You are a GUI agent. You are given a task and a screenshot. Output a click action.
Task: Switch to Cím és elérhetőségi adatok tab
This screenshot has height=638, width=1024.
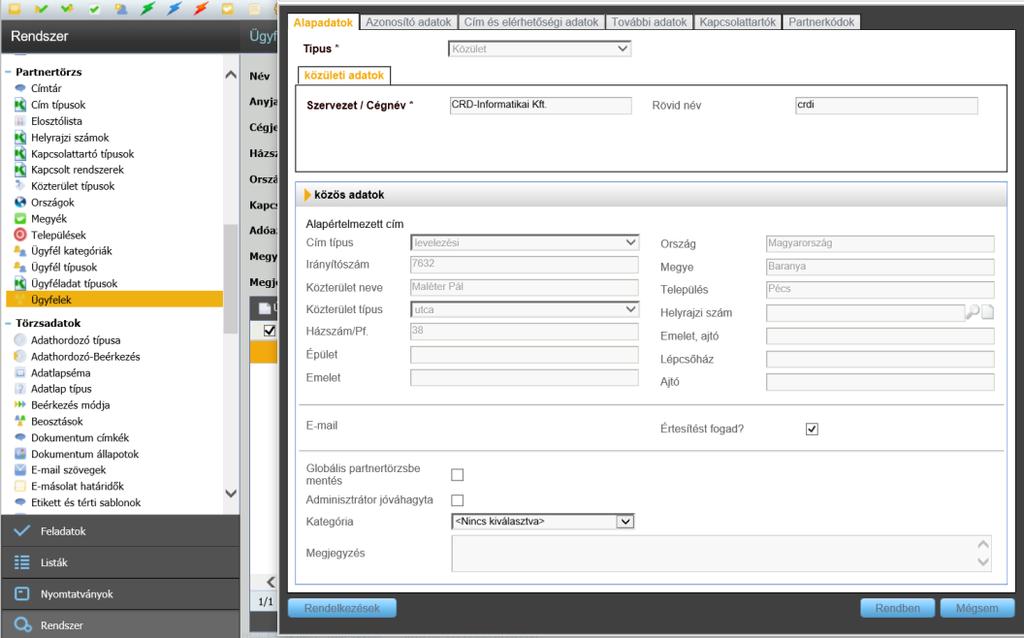pos(531,22)
